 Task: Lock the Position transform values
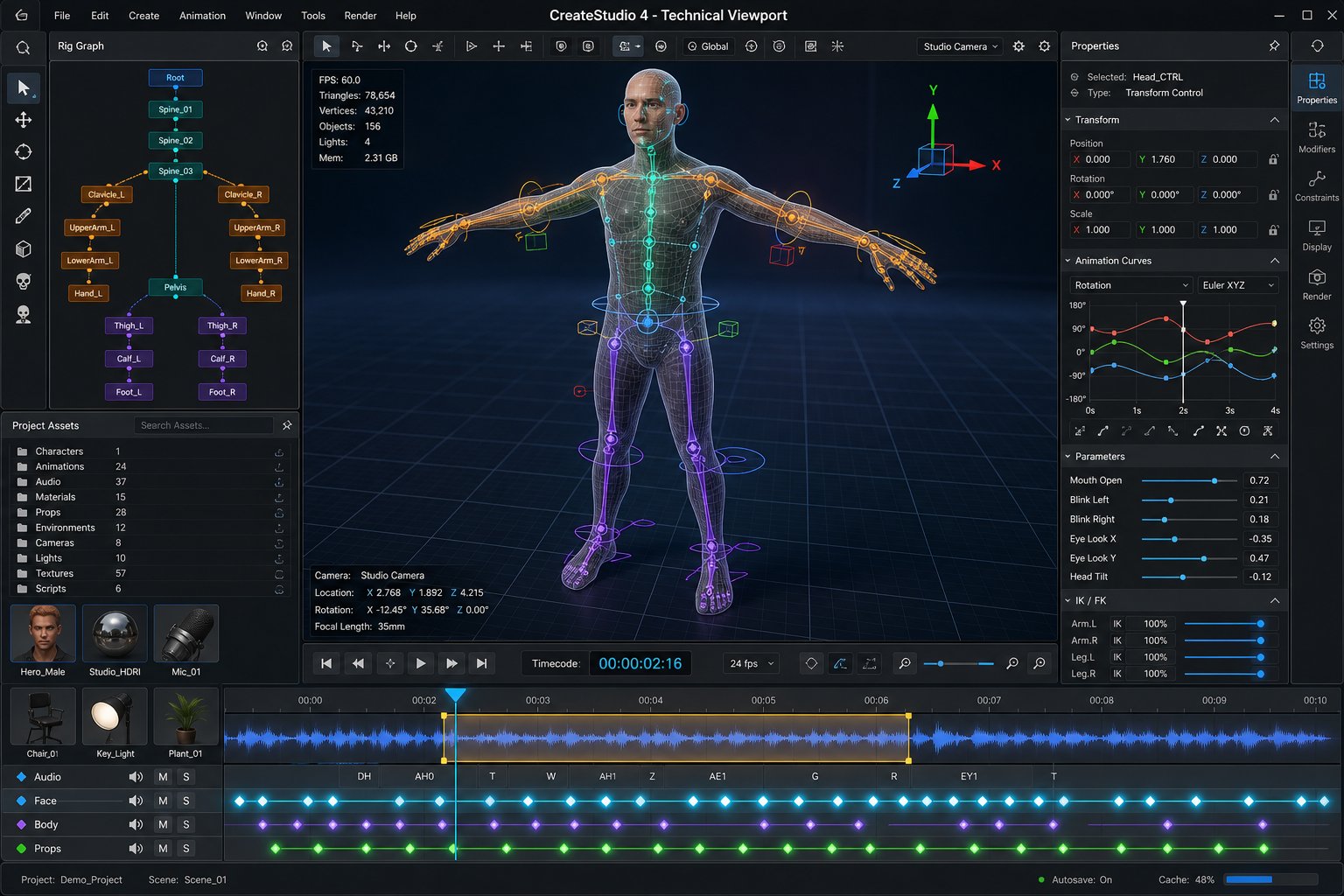point(1273,159)
